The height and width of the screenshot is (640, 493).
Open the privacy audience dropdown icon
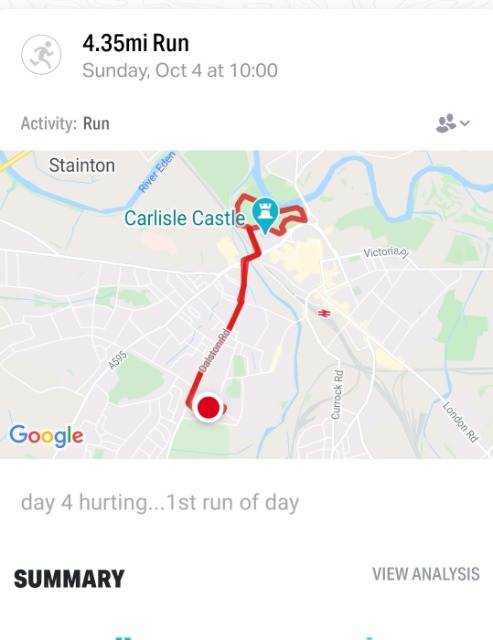(x=453, y=123)
